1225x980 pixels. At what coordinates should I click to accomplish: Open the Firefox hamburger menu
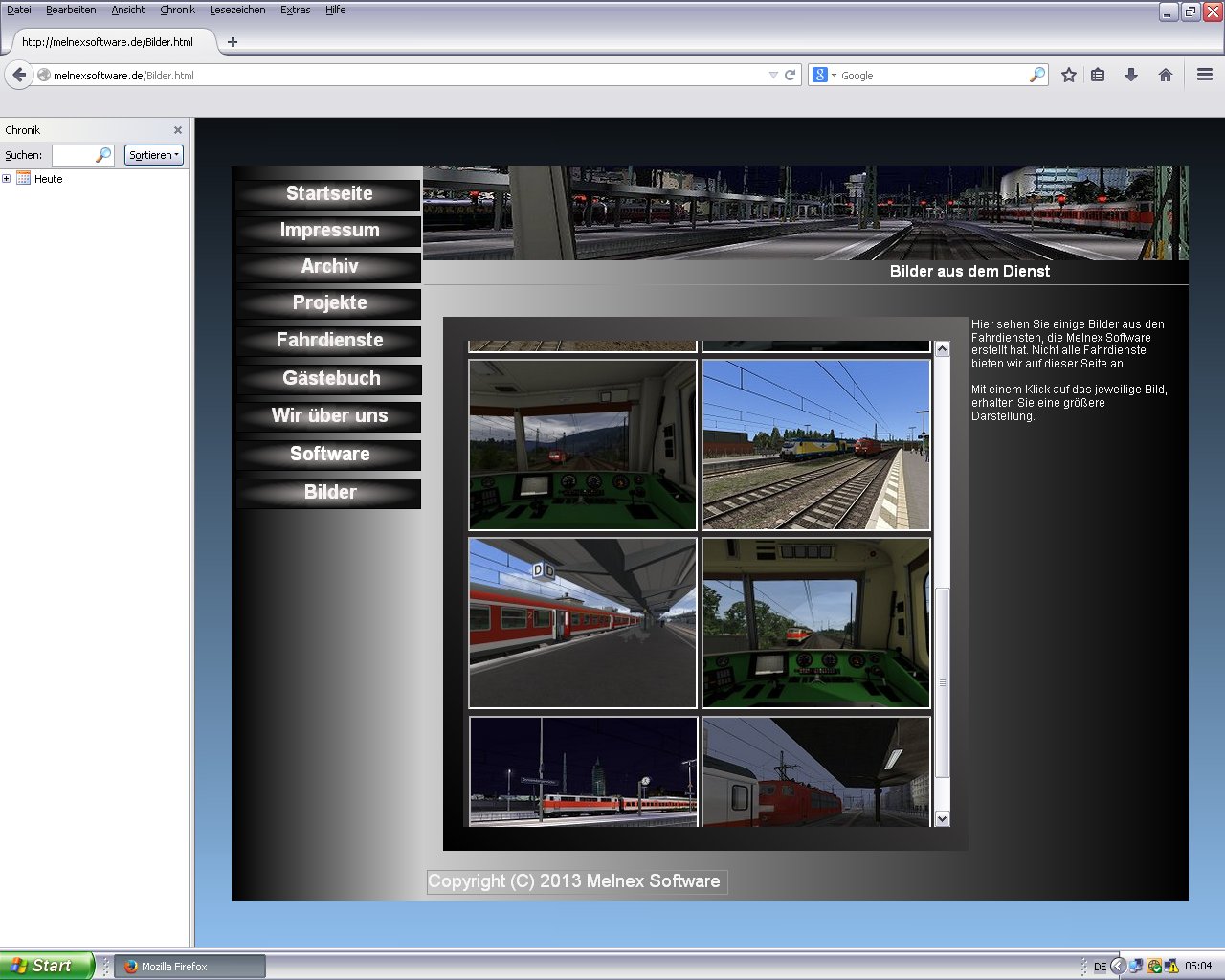pyautogui.click(x=1205, y=75)
